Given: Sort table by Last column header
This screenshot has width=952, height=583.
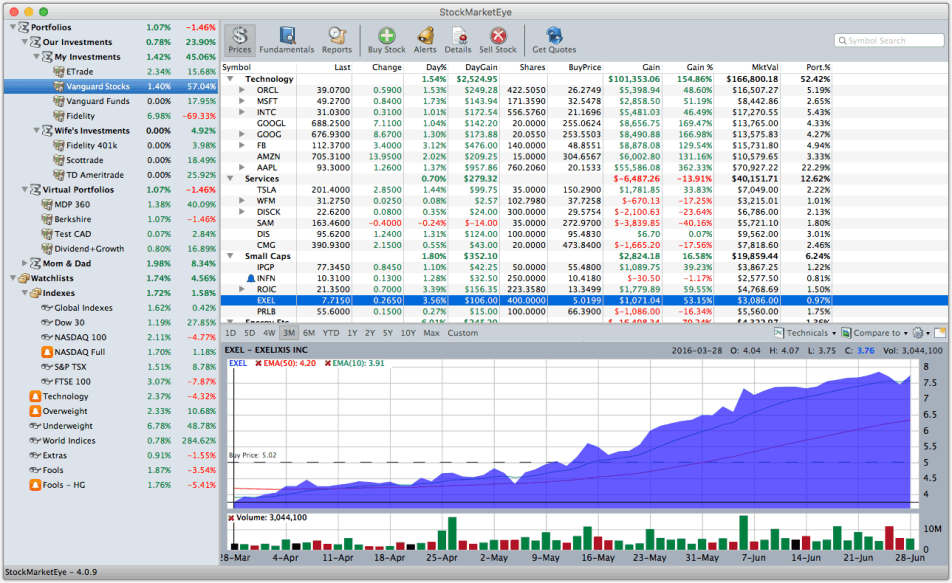Looking at the screenshot, I should (x=342, y=67).
